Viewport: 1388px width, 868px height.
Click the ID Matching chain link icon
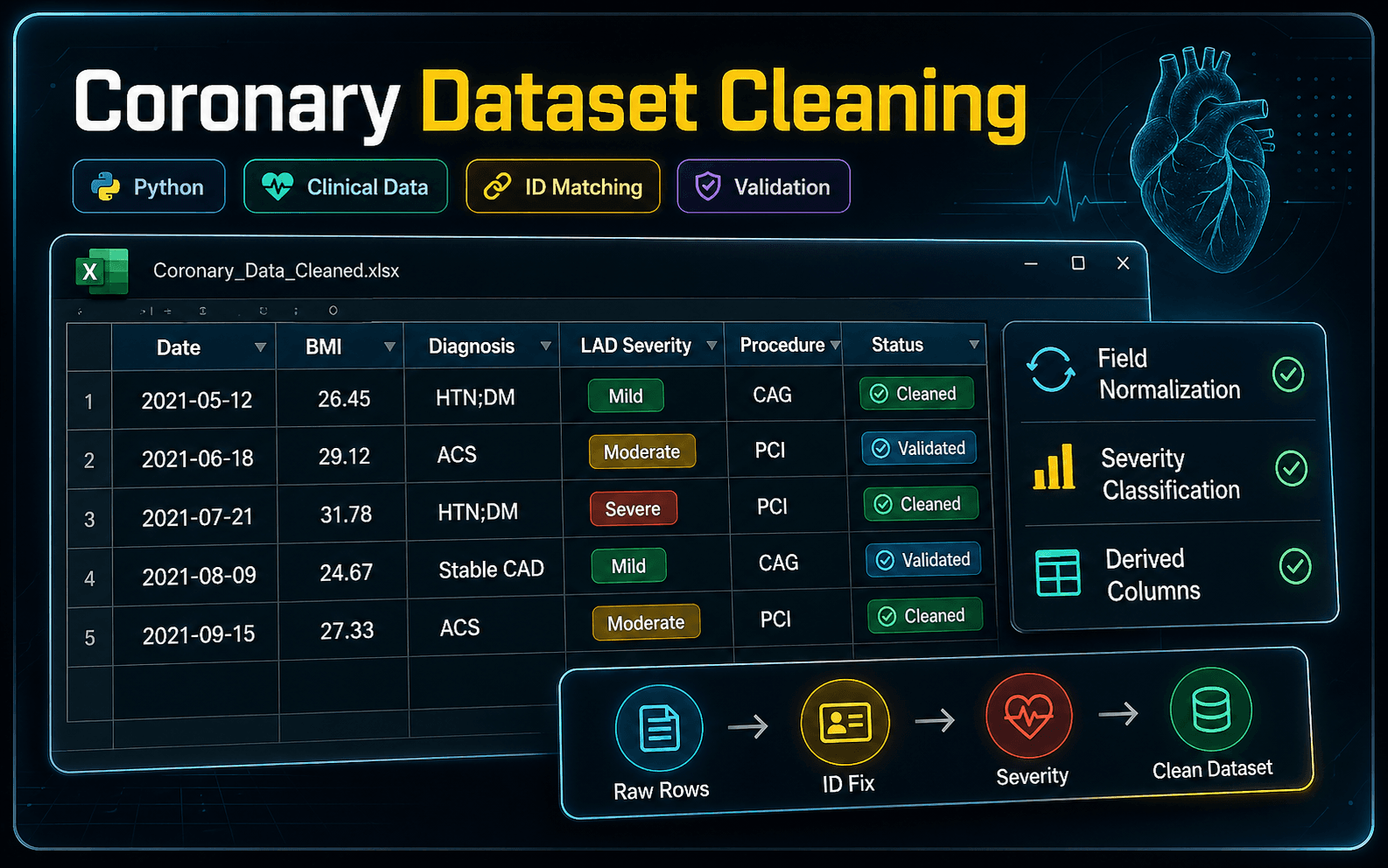(x=497, y=186)
